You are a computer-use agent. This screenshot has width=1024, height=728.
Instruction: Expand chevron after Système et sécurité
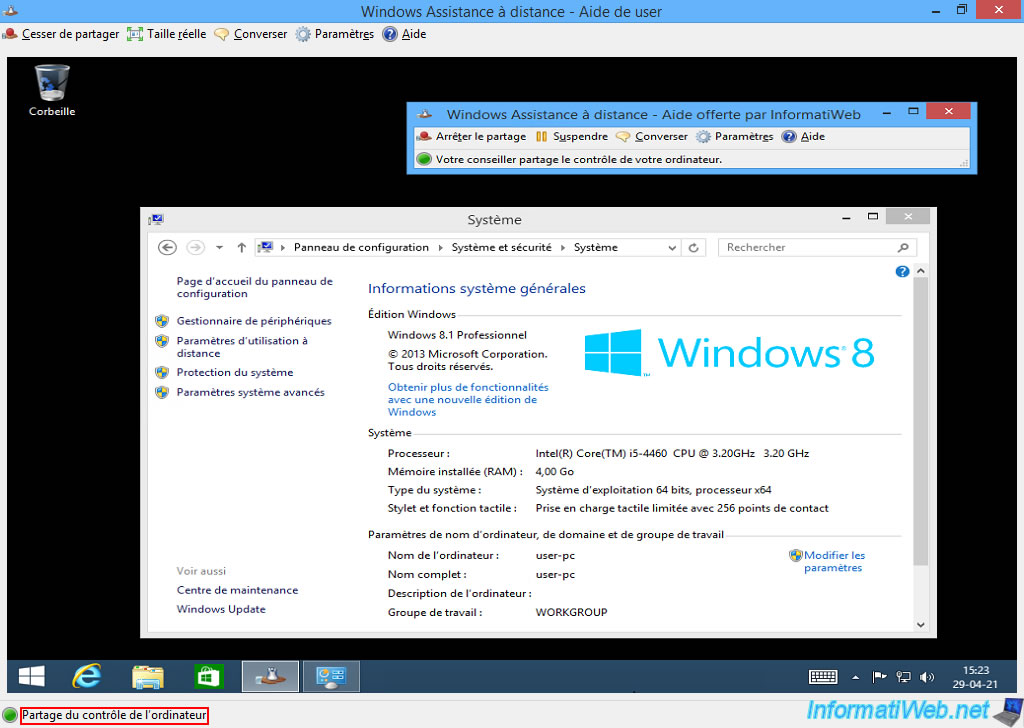click(563, 247)
